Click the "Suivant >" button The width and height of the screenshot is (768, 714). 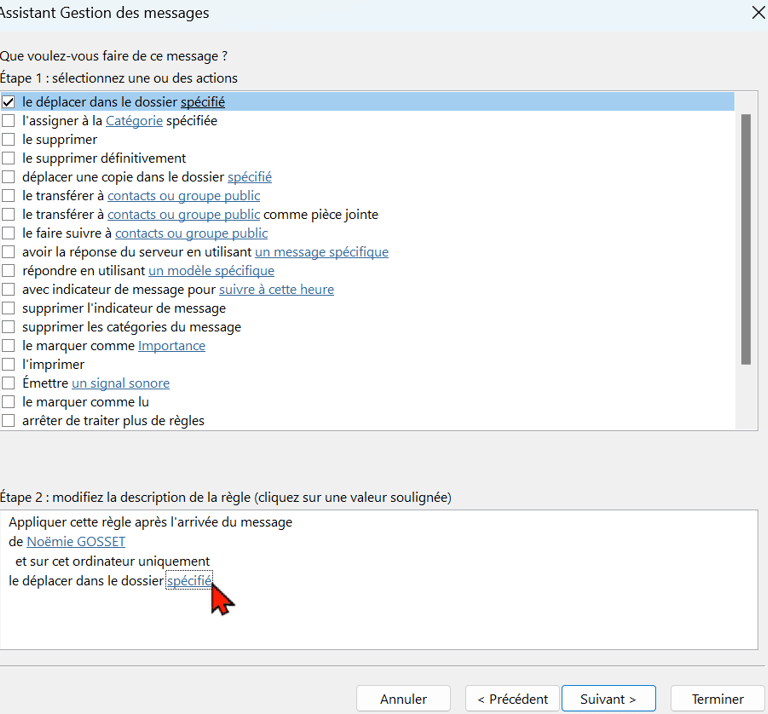point(608,699)
